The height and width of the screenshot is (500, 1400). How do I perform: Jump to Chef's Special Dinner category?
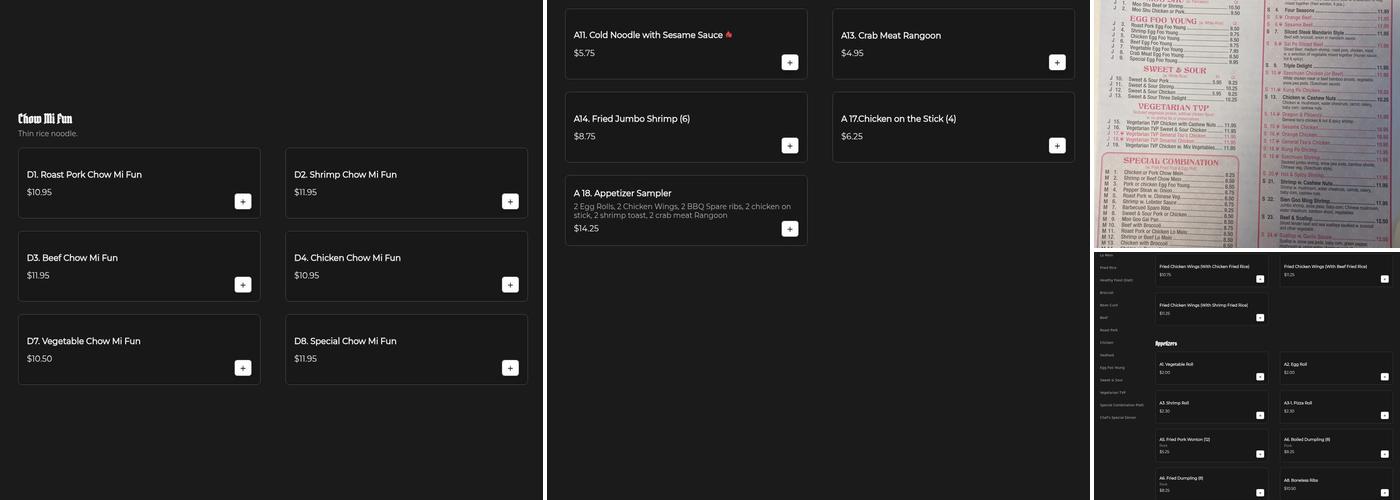[x=1117, y=417]
